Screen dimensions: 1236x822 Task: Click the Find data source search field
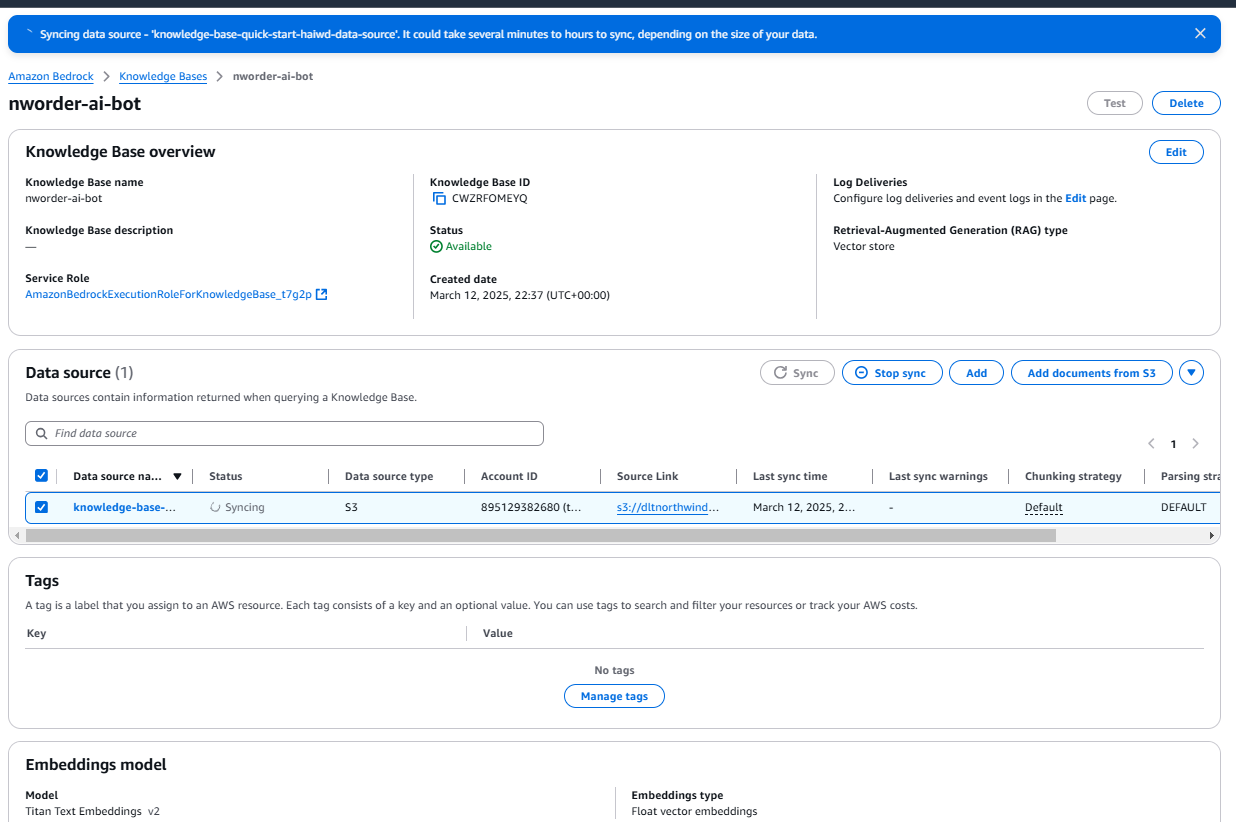(x=284, y=433)
